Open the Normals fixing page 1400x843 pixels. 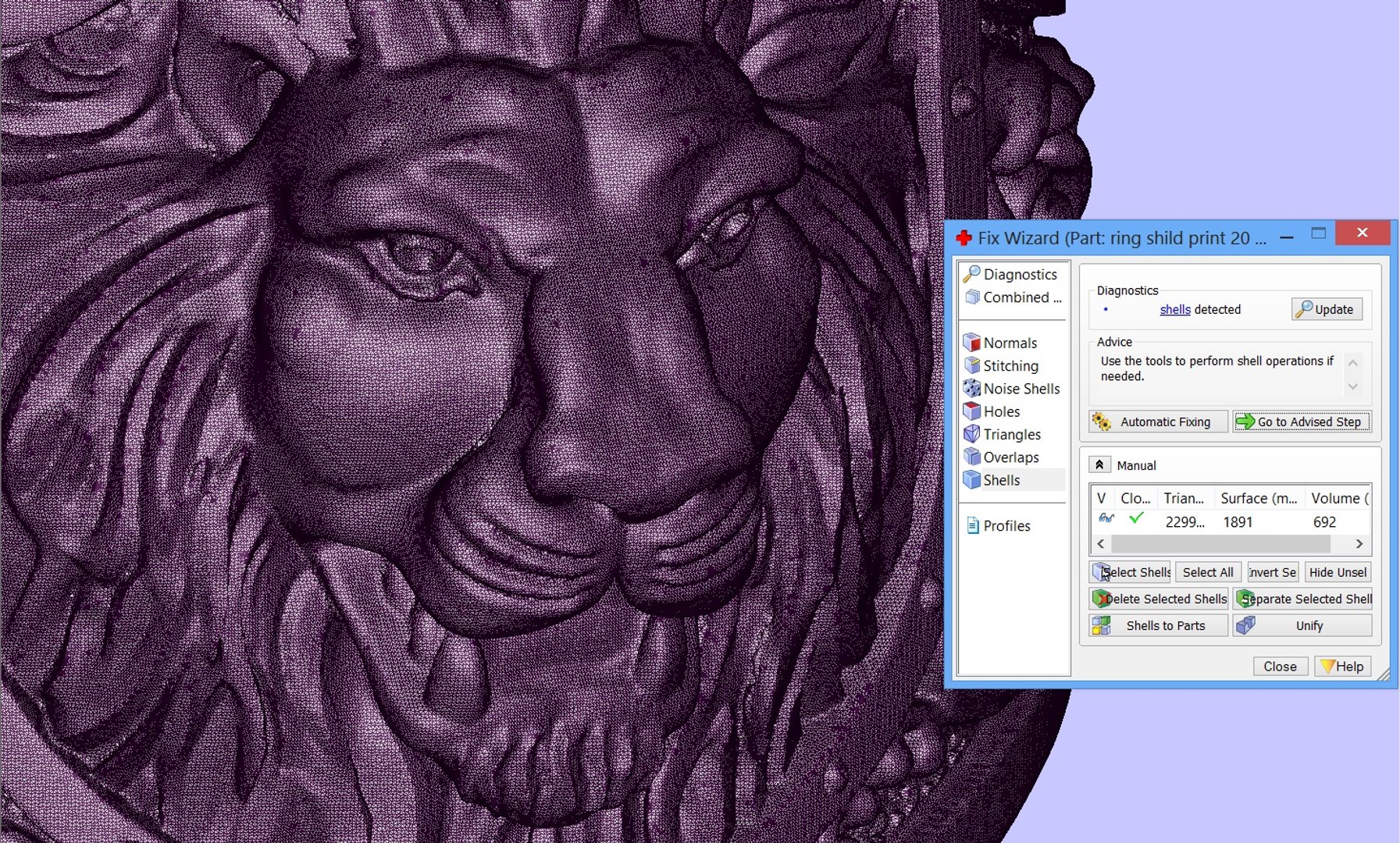(1001, 343)
